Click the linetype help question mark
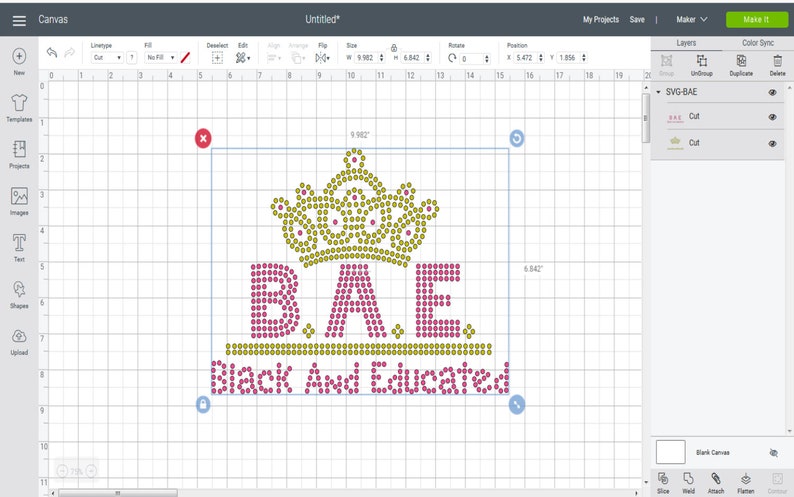This screenshot has height=497, width=794. pyautogui.click(x=132, y=58)
